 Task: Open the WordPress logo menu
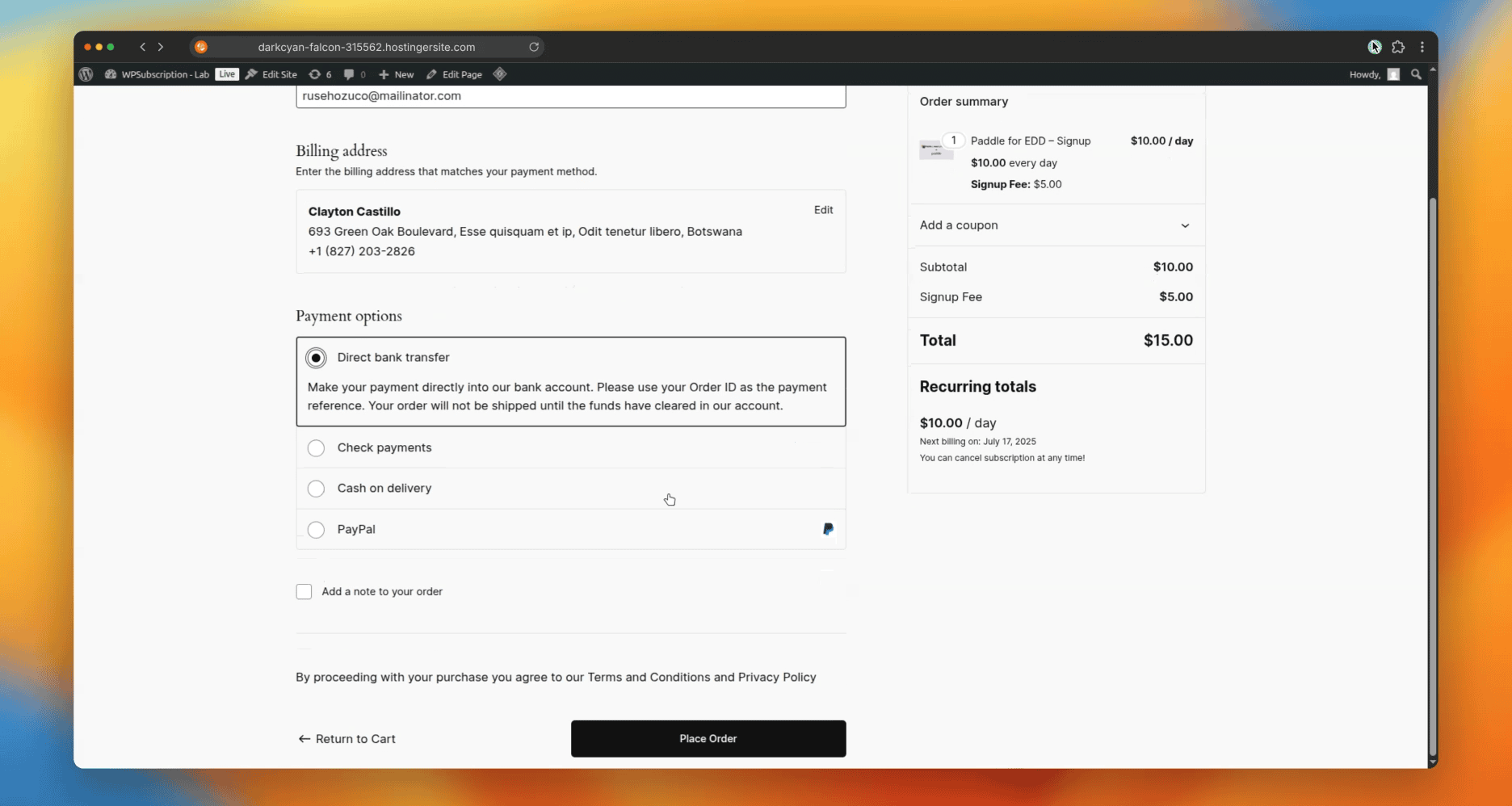click(x=86, y=74)
